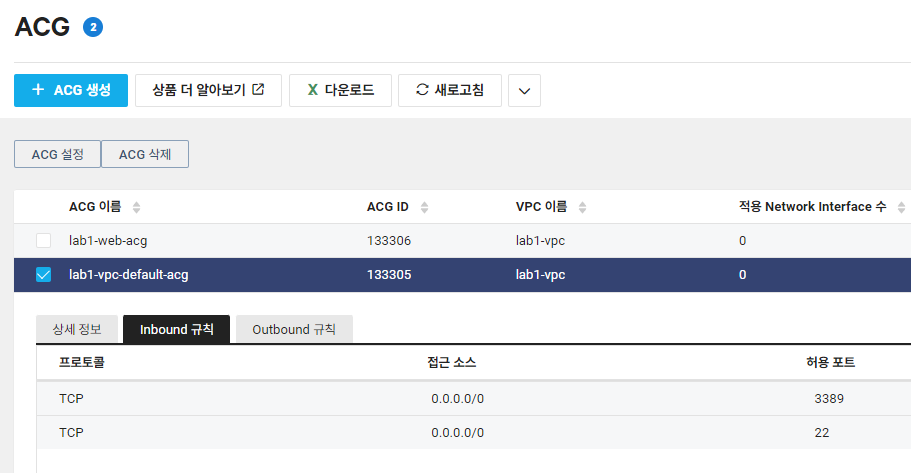Check the lab1-web-acg checkbox
Screen dimensions: 911x473
(x=44, y=241)
